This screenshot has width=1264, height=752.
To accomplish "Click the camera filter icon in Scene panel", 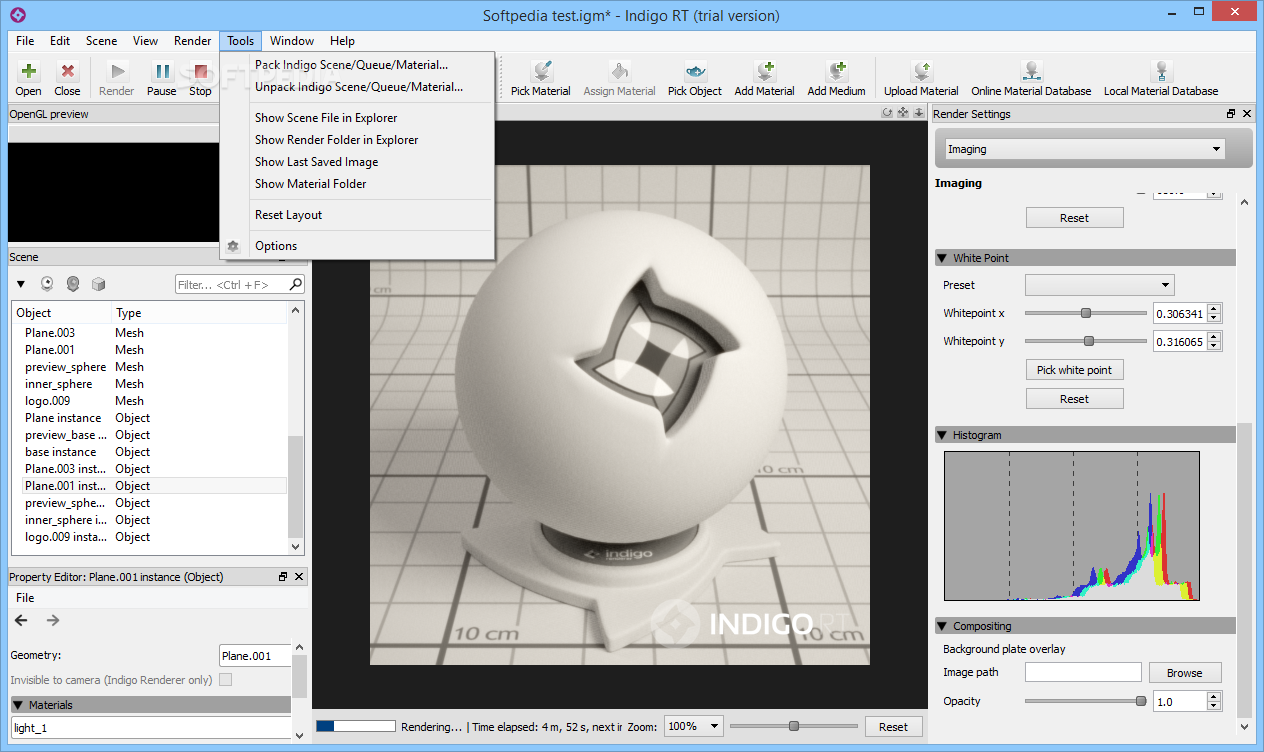I will coord(47,284).
